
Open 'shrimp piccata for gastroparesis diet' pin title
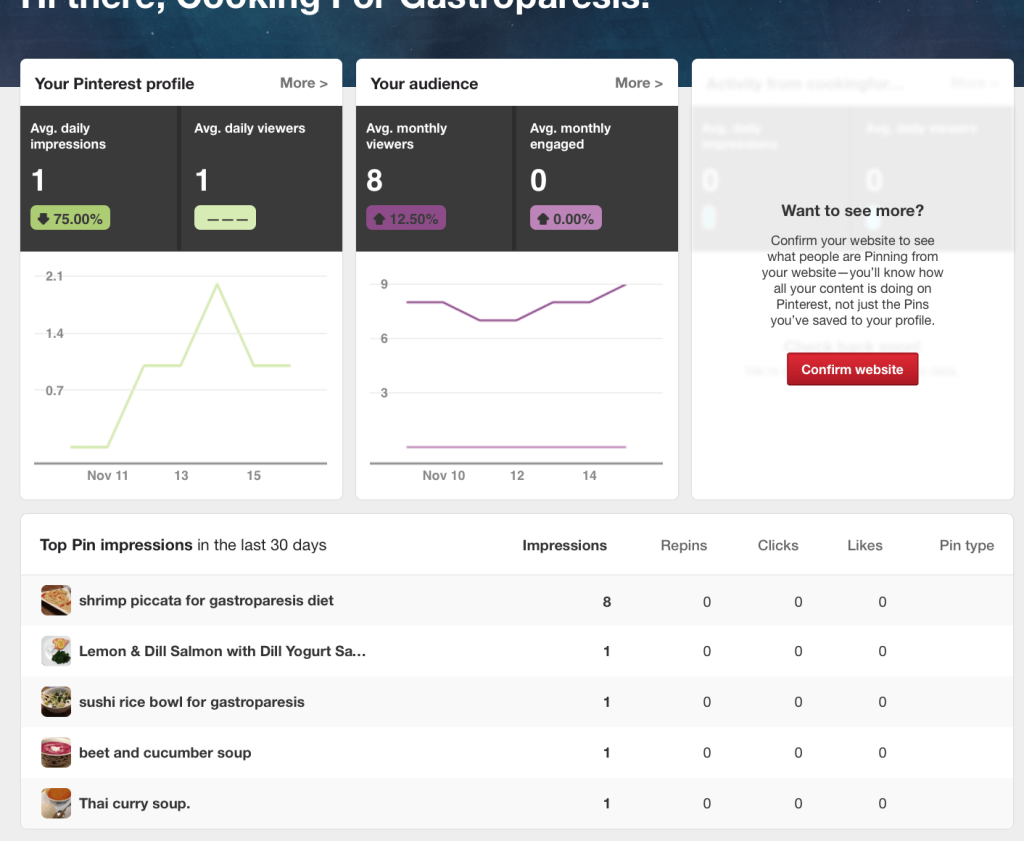(206, 601)
